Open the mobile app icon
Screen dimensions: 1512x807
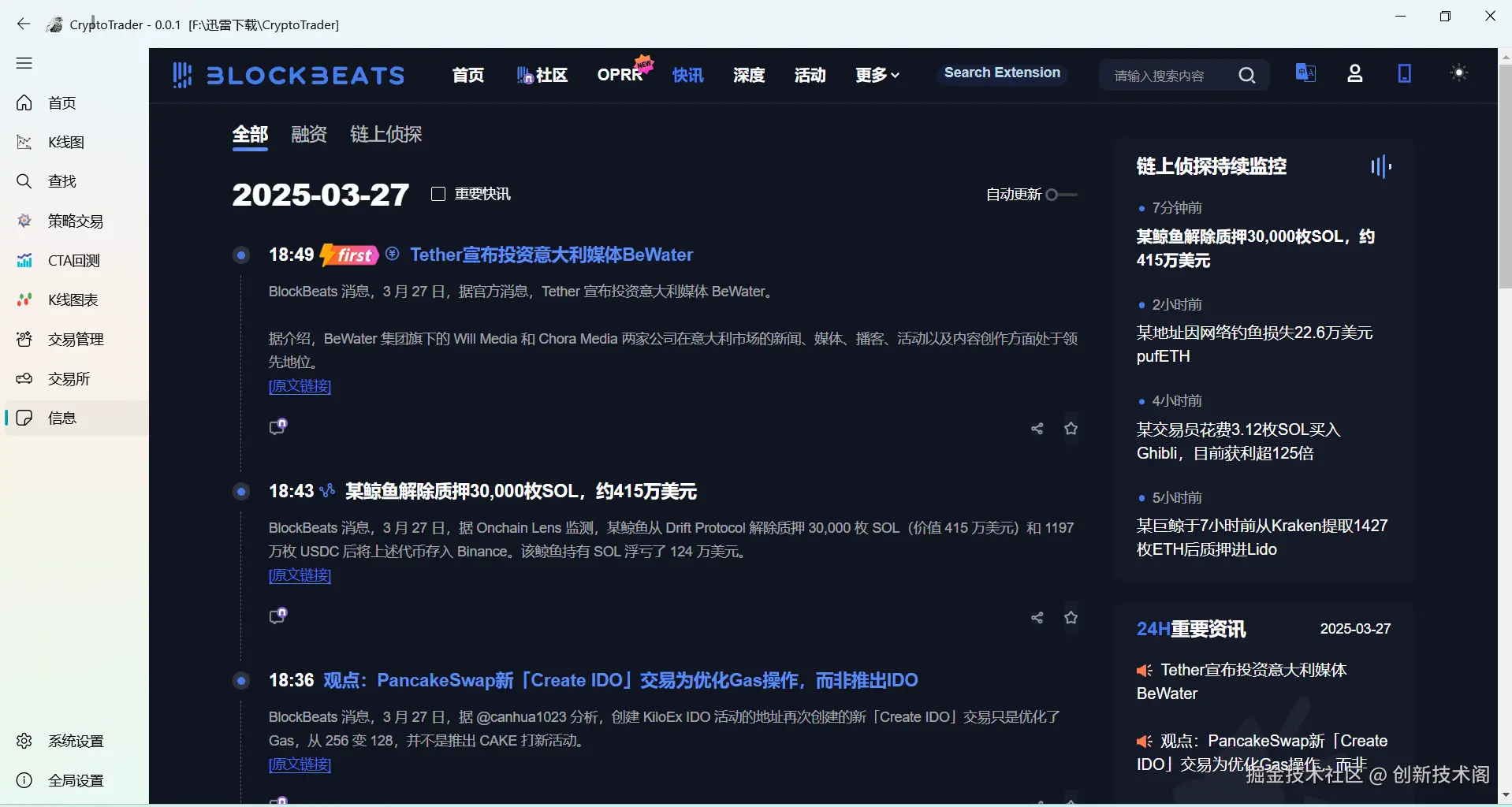point(1406,73)
